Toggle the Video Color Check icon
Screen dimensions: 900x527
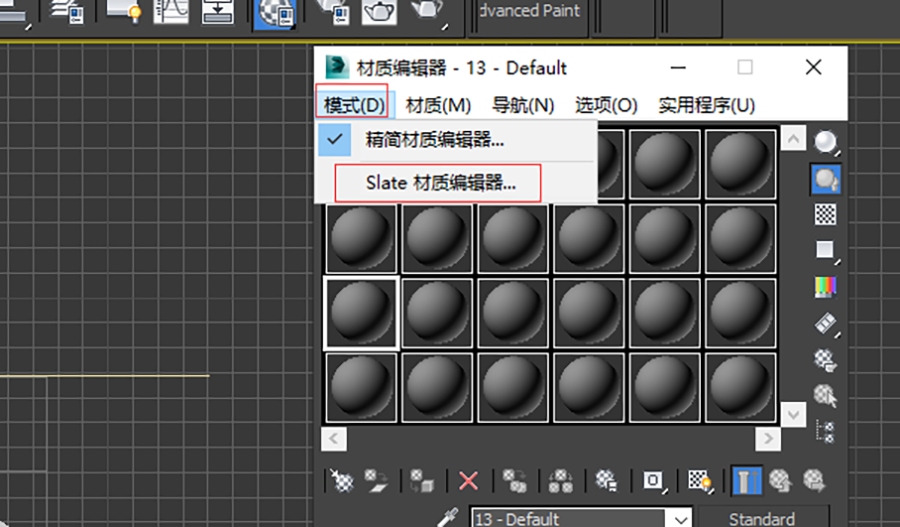coord(825,286)
